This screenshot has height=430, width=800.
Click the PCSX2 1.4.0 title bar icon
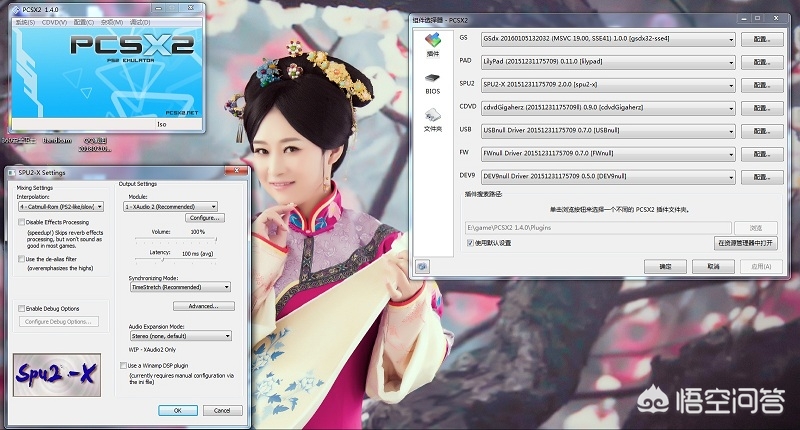tap(16, 9)
